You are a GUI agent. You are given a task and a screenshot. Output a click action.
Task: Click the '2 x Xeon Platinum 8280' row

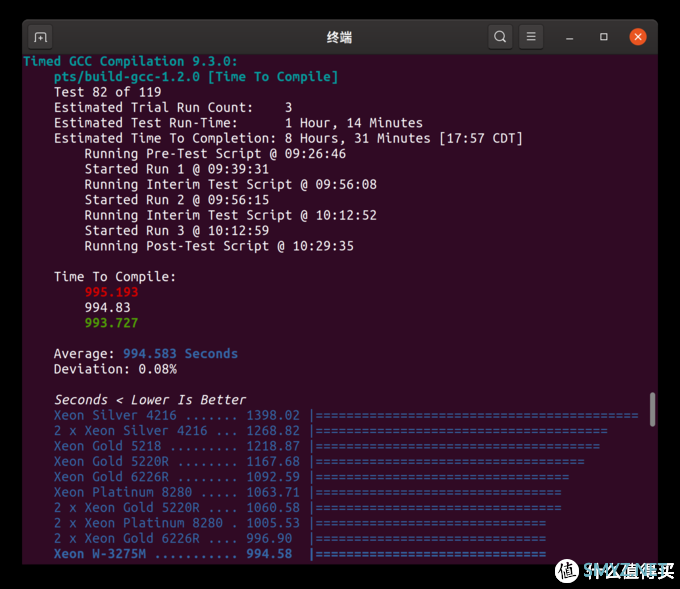(300, 523)
